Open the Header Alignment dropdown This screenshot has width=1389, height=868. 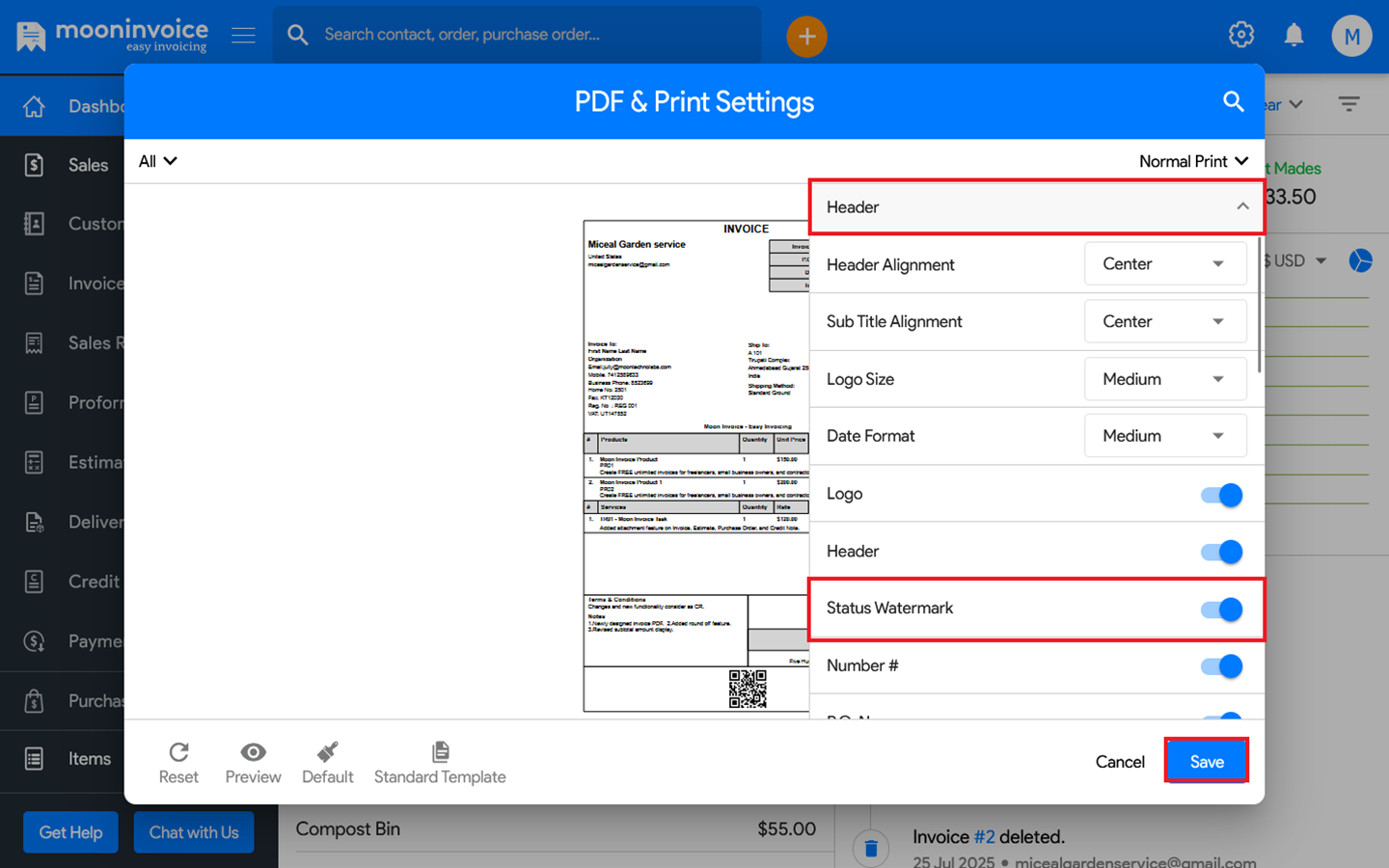point(1165,264)
